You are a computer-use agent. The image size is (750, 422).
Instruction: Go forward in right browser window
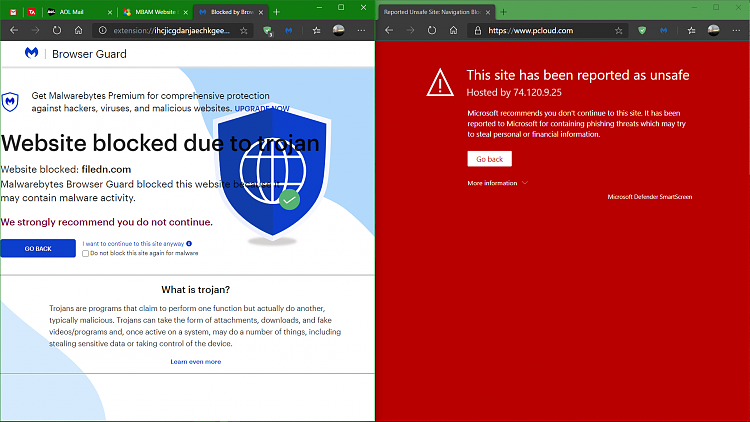coord(410,31)
